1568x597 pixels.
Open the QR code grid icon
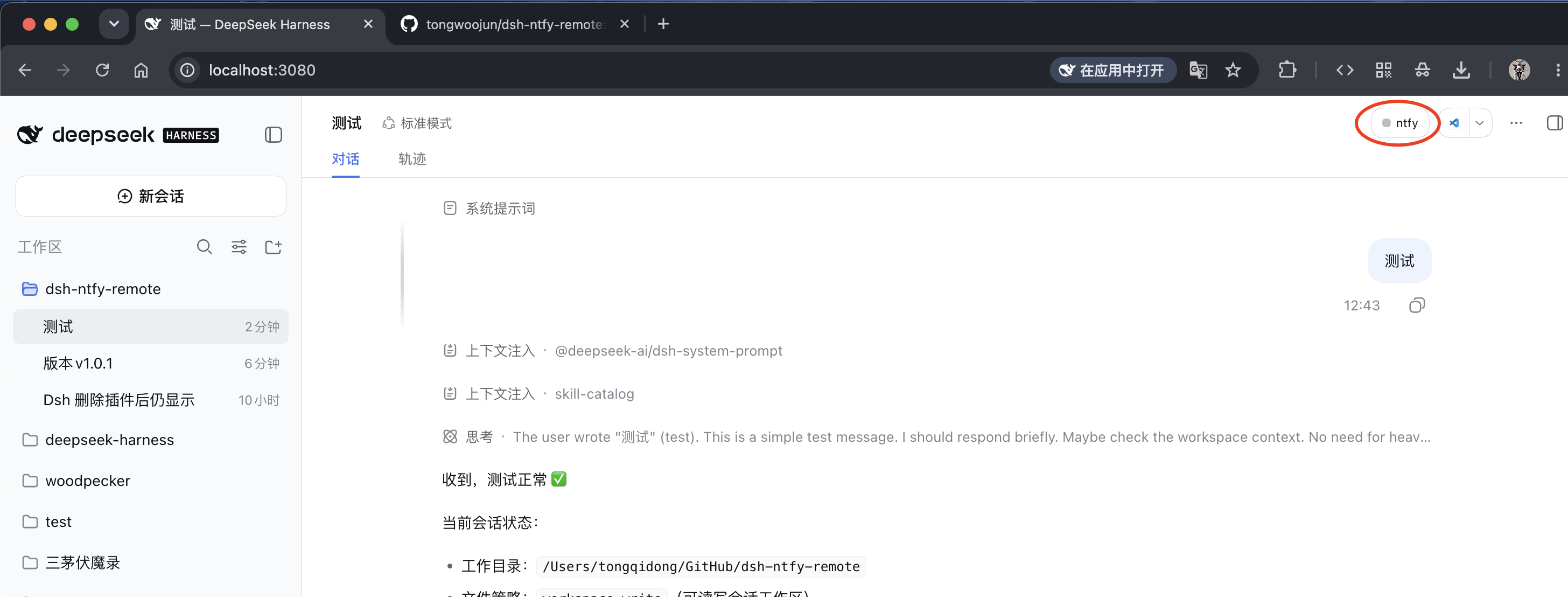(x=1383, y=70)
